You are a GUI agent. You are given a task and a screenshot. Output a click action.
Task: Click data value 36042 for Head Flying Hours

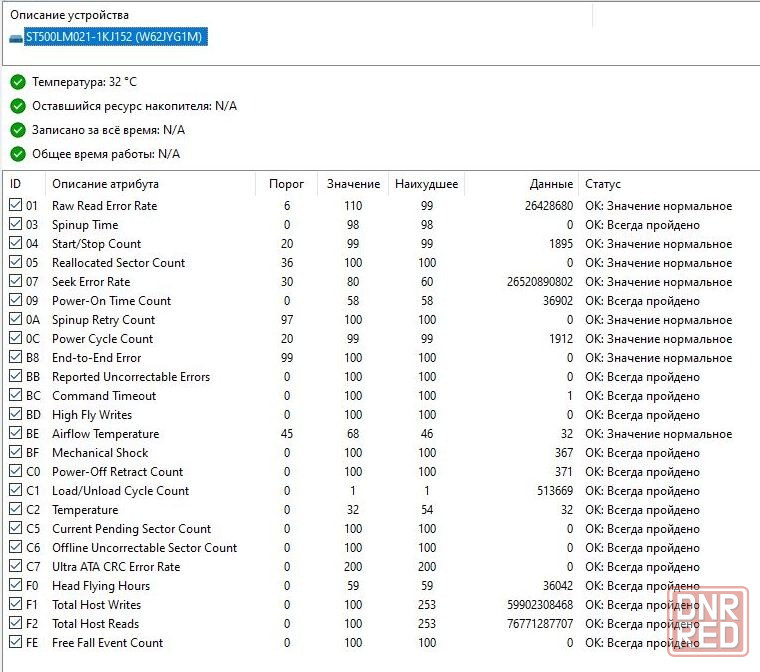pos(558,586)
